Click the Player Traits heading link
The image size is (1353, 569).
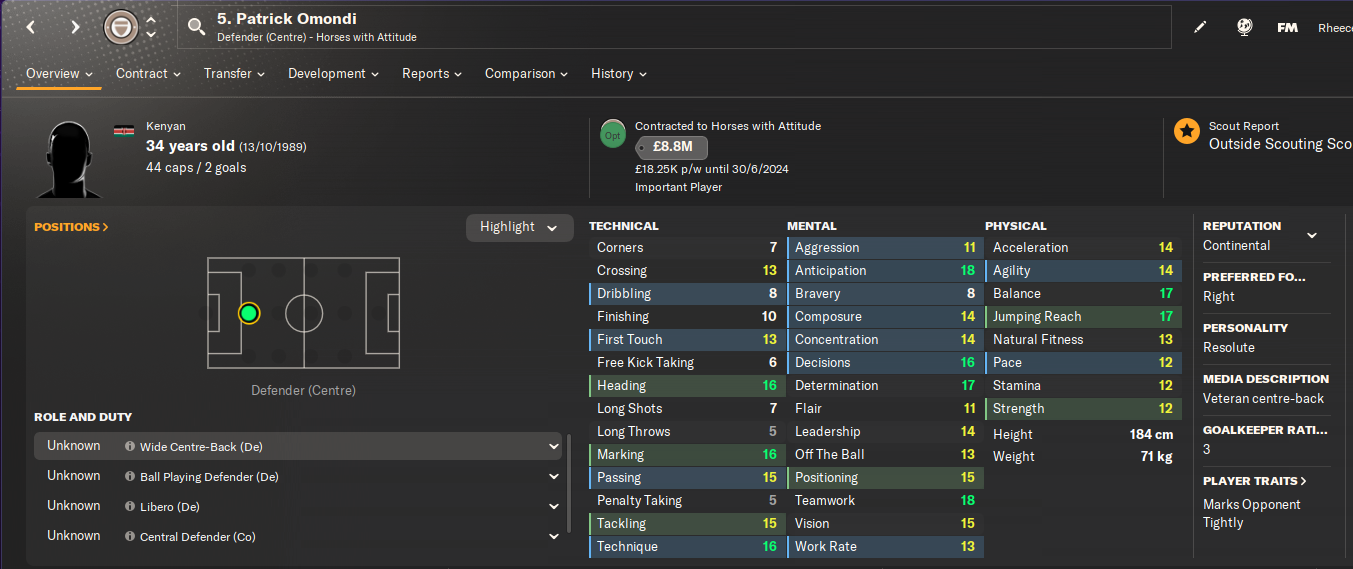tap(1254, 481)
